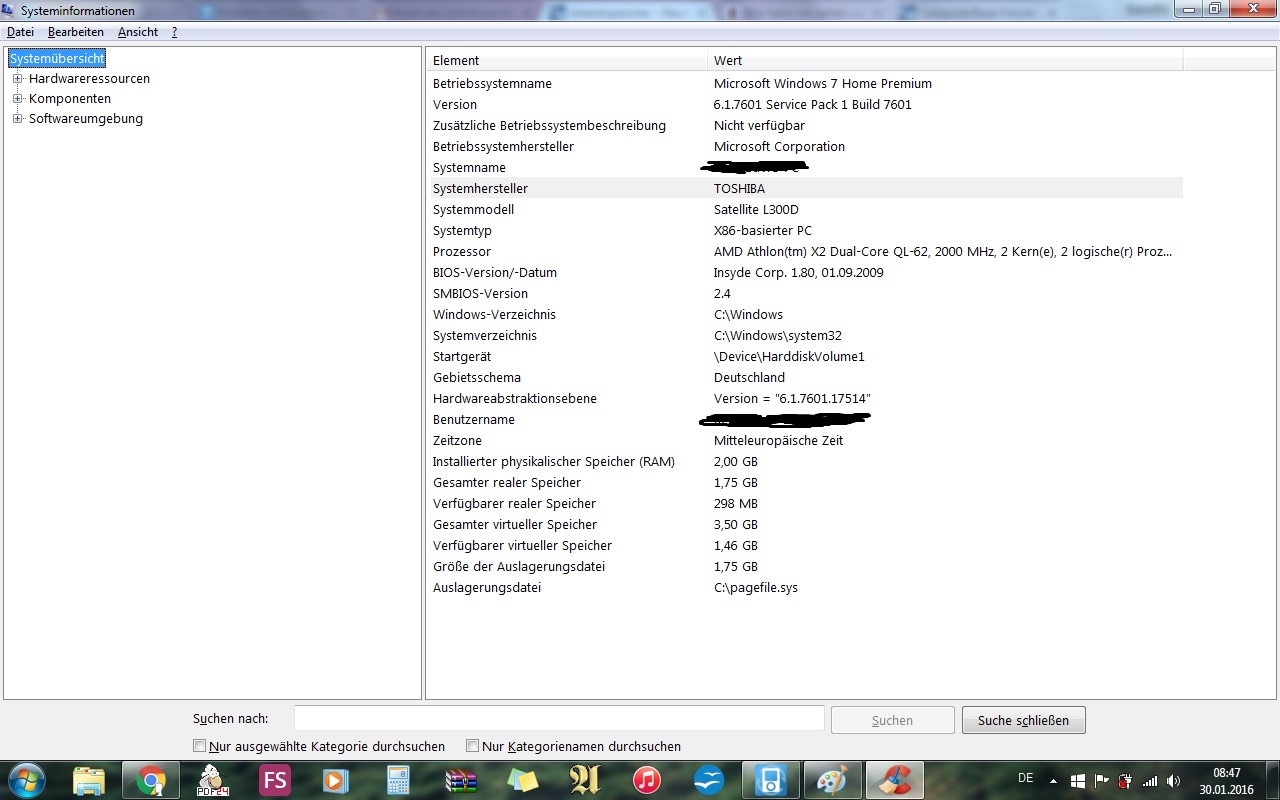The image size is (1280, 800).
Task: Switch to CCleaner in the taskbar
Action: click(x=894, y=780)
